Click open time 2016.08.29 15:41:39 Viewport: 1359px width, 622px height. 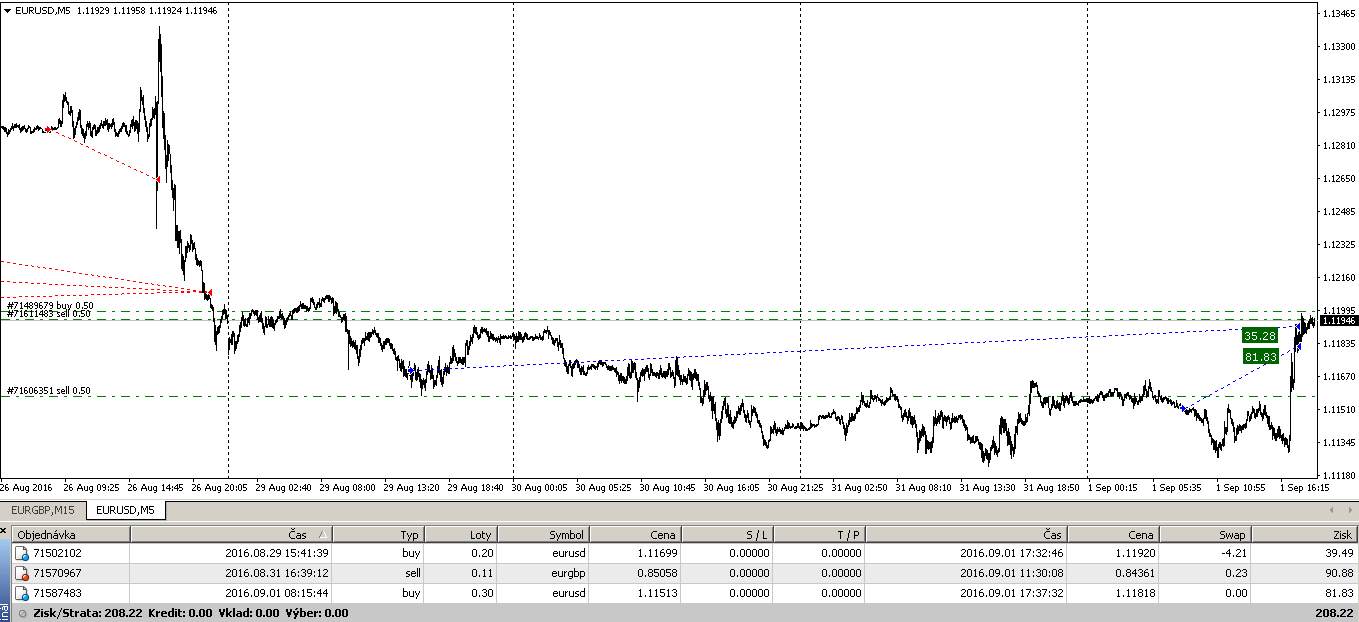tap(278, 553)
